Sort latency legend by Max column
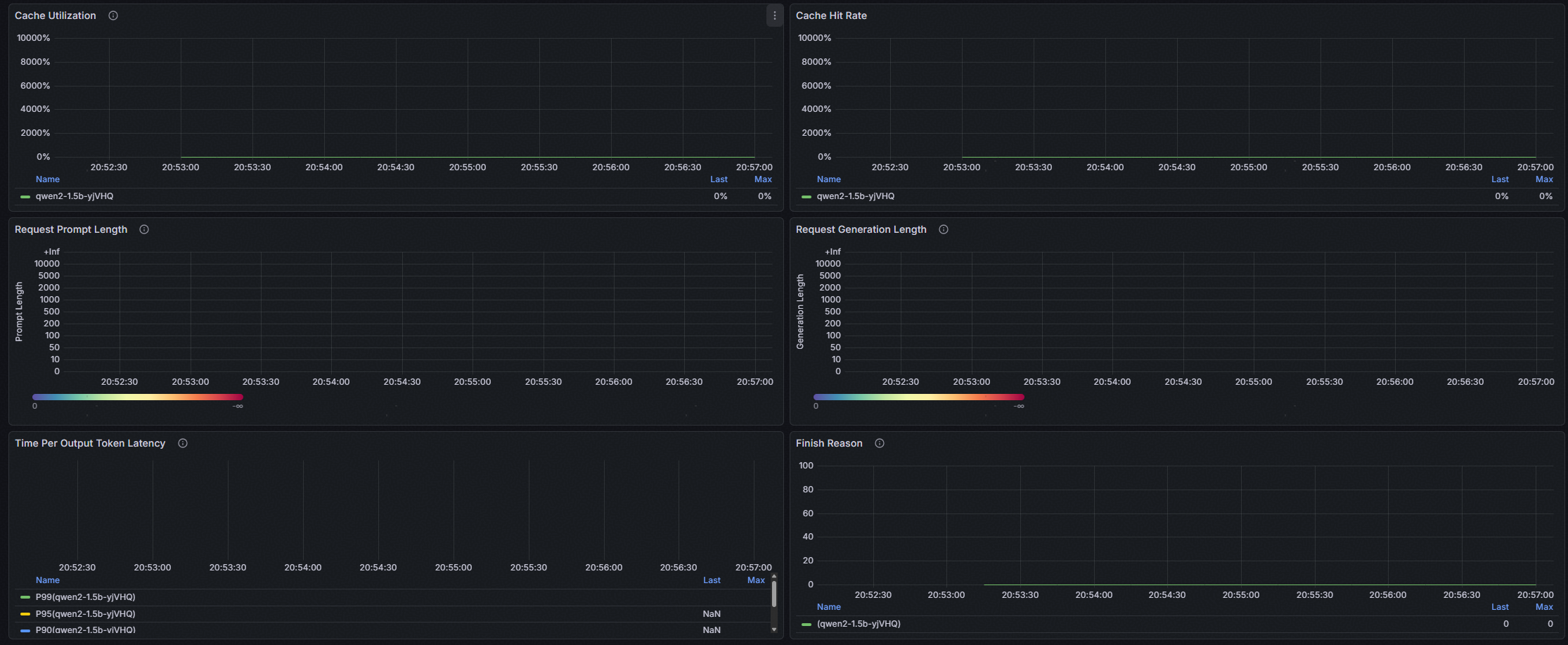This screenshot has width=1568, height=645. tap(756, 580)
